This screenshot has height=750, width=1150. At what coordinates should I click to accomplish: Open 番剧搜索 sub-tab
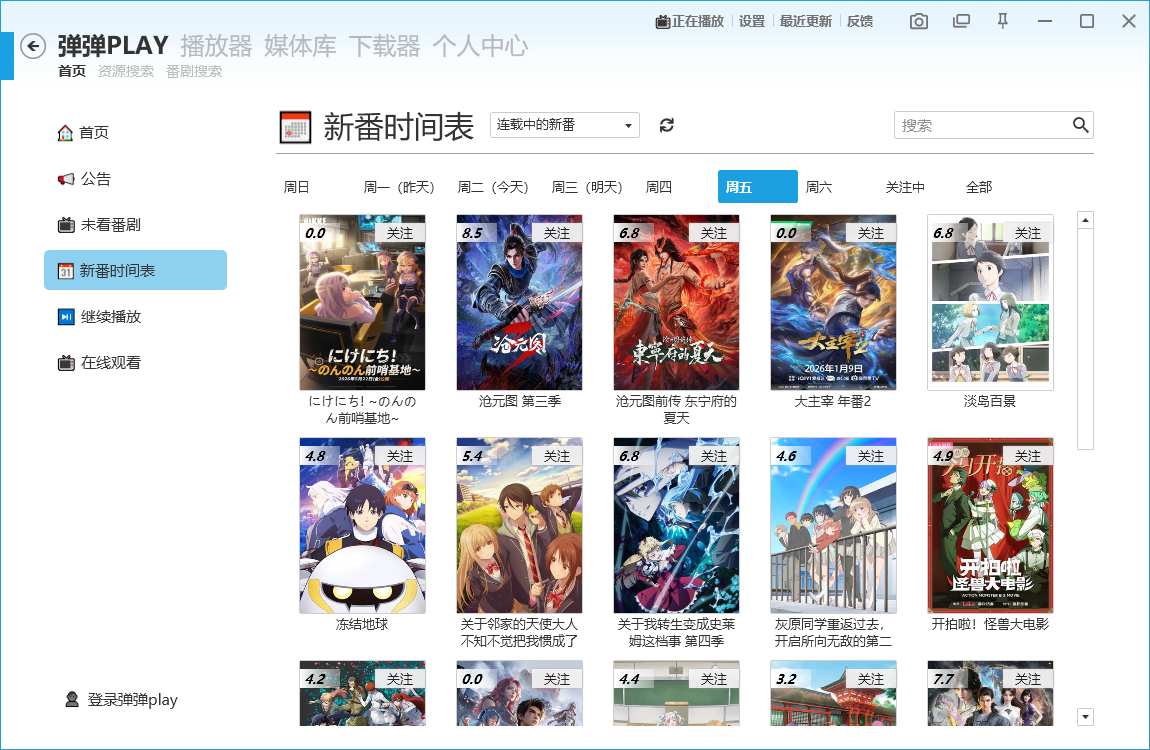[194, 71]
